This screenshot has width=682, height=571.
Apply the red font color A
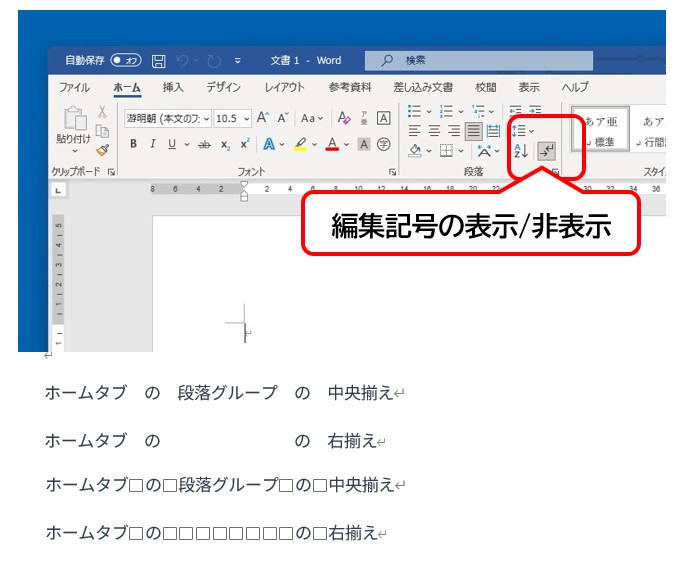[x=332, y=144]
